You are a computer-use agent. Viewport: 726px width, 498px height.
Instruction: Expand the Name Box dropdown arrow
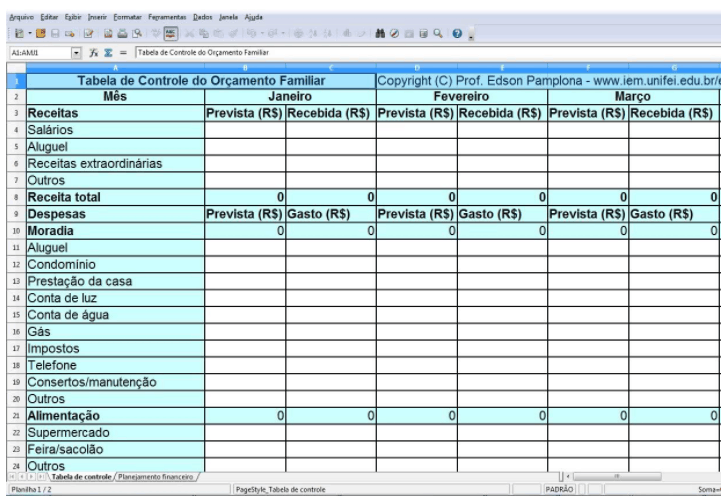[x=76, y=51]
